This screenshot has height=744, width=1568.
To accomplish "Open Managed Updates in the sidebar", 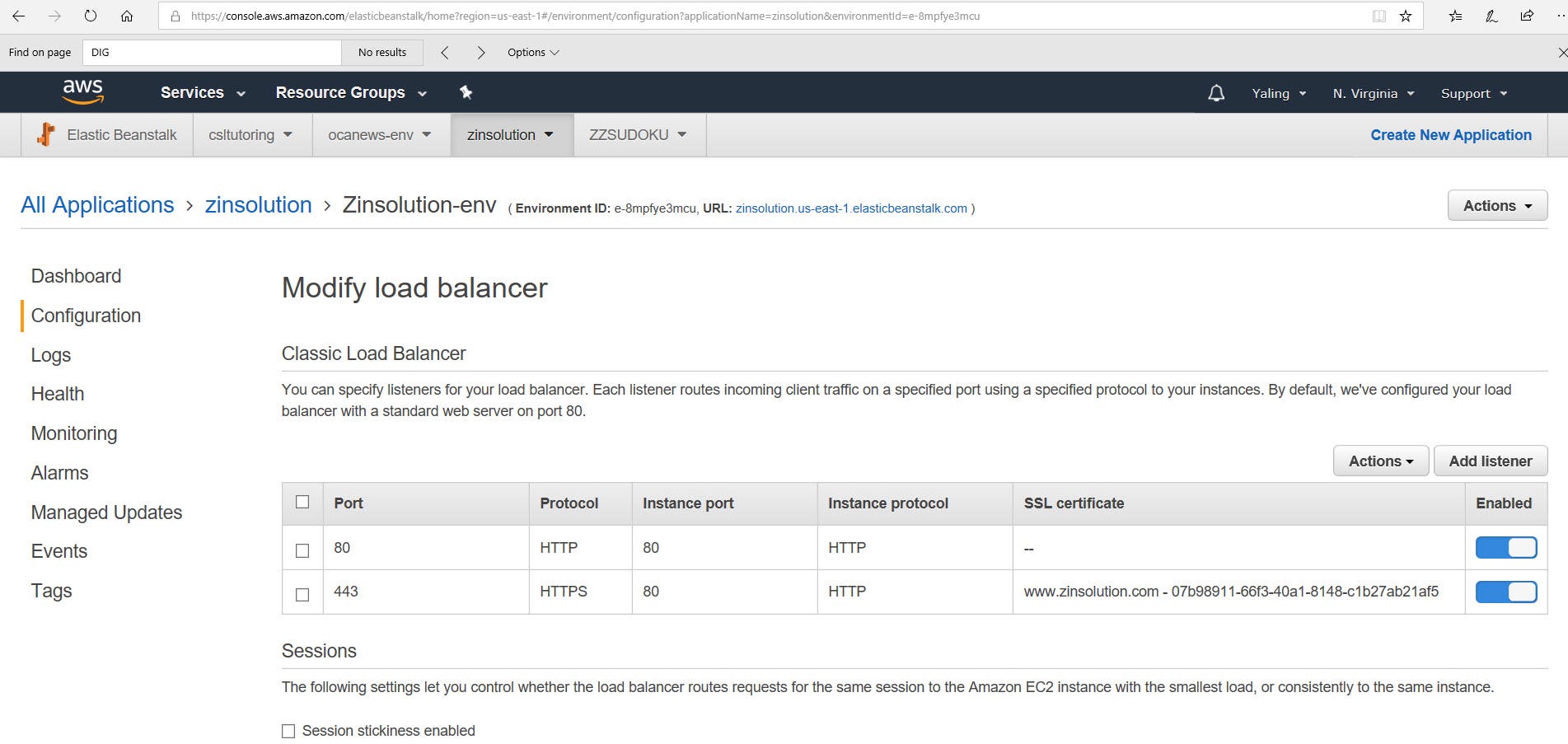I will [x=106, y=512].
